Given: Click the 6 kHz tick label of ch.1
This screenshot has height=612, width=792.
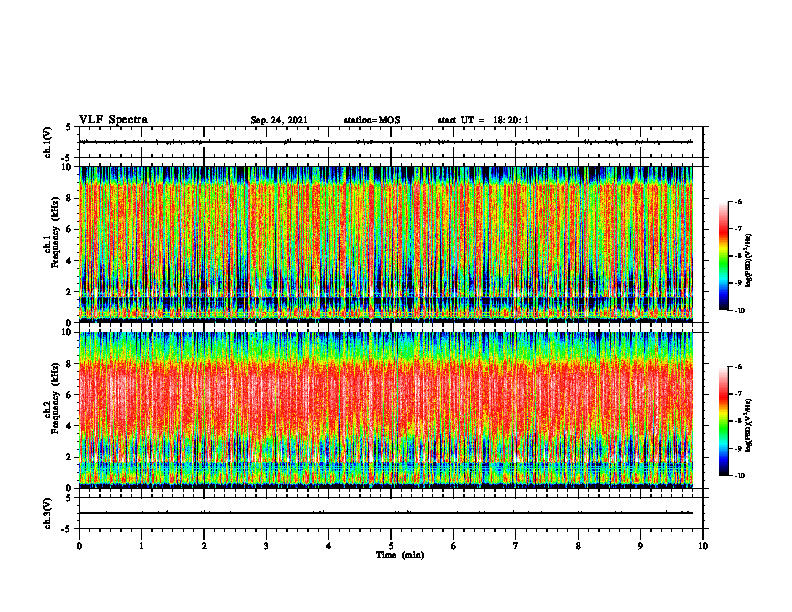Looking at the screenshot, I should point(71,229).
